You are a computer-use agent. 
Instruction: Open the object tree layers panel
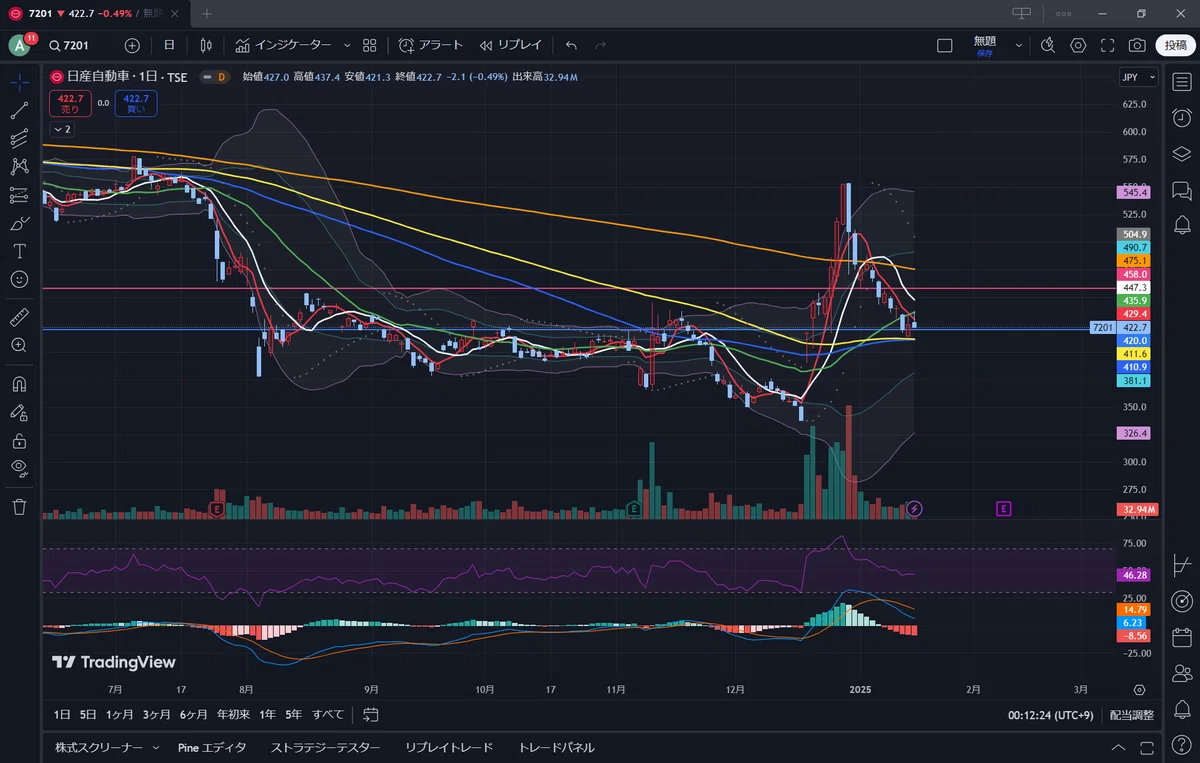pos(1182,154)
